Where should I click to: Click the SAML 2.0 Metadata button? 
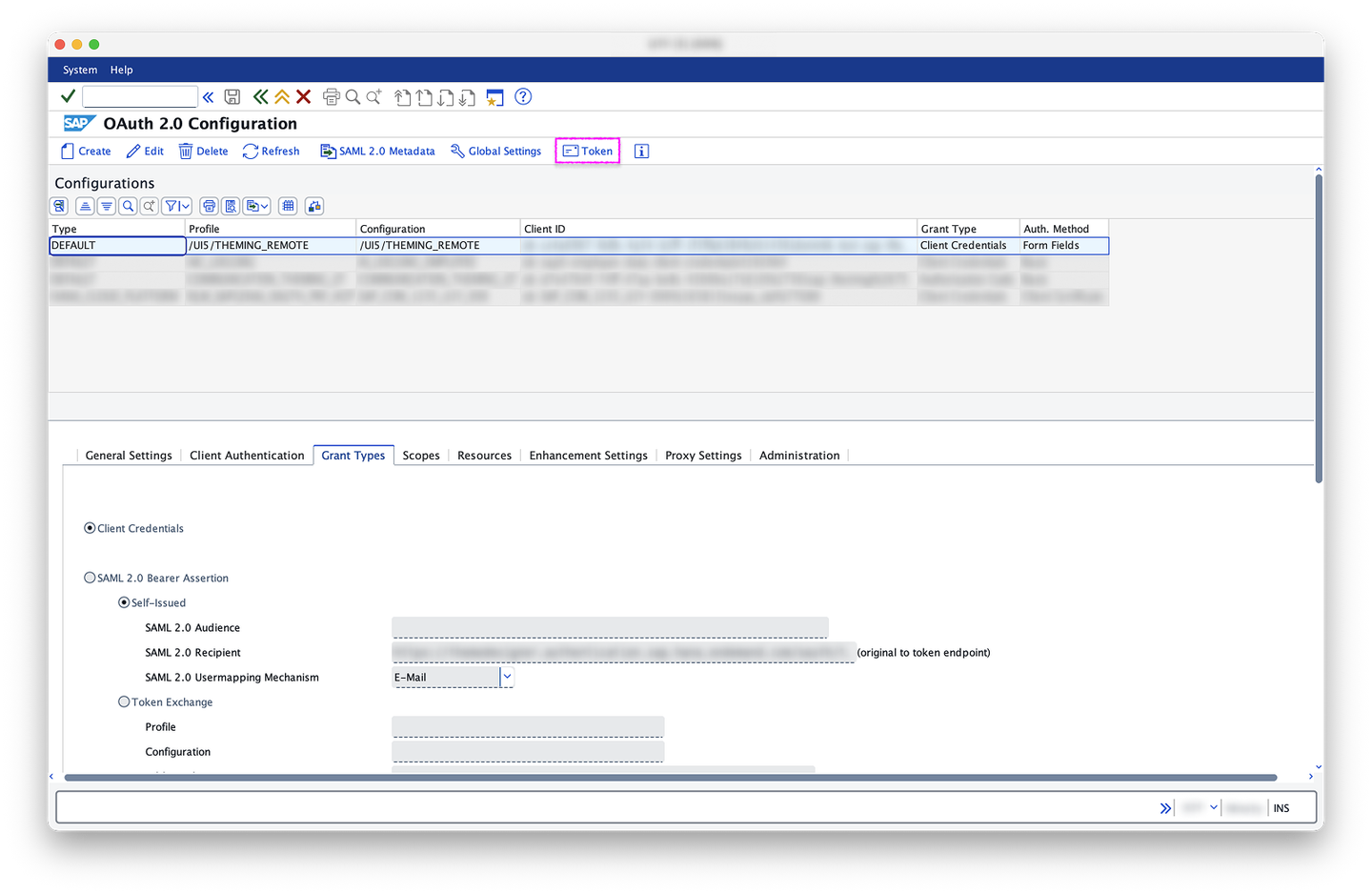coord(377,152)
